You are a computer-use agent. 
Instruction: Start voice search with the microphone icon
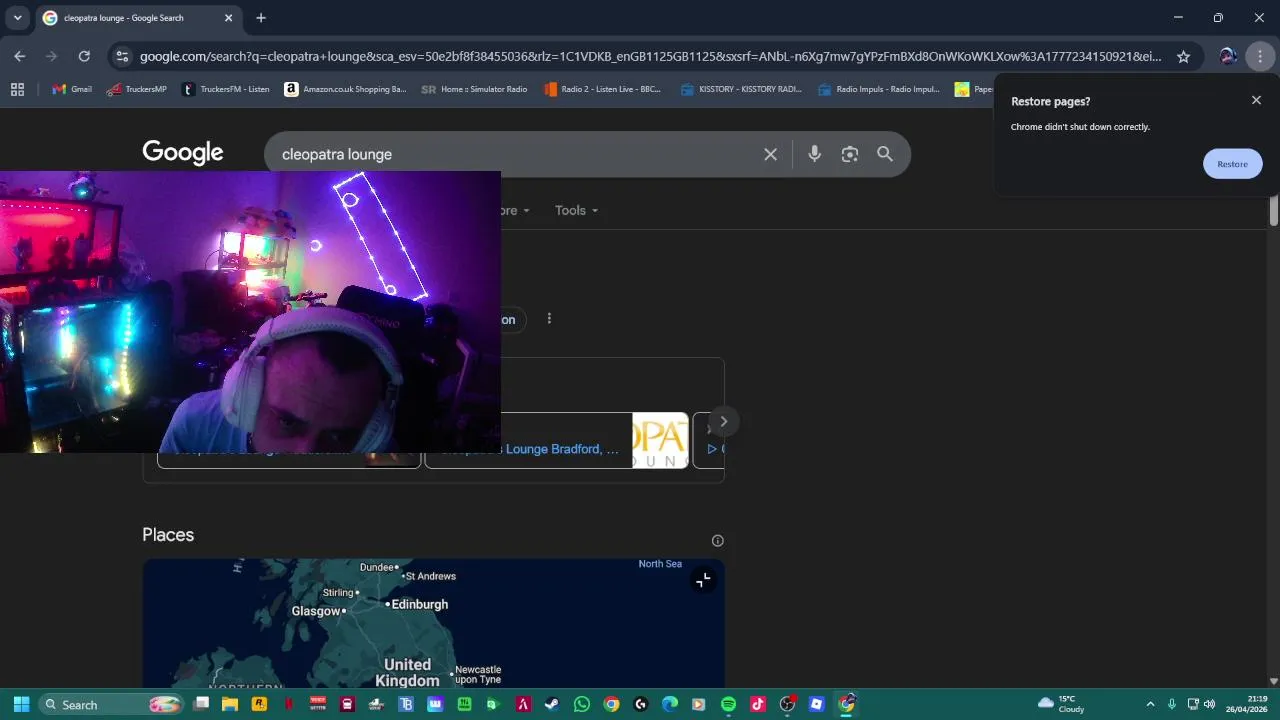[814, 154]
